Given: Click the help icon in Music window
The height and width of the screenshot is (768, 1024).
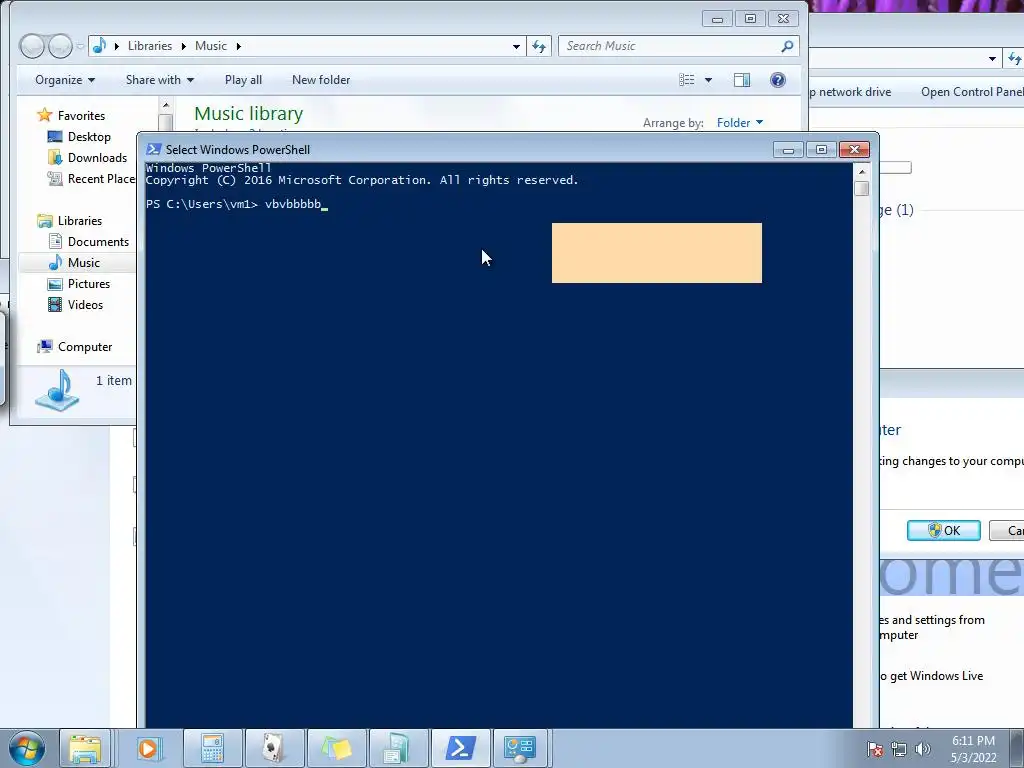Looking at the screenshot, I should pos(777,80).
